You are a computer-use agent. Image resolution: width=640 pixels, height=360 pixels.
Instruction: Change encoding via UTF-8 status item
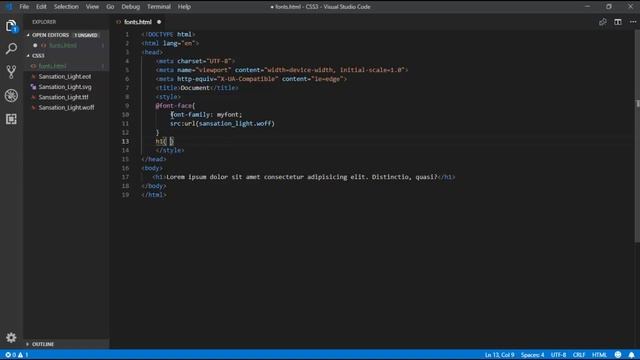point(558,355)
